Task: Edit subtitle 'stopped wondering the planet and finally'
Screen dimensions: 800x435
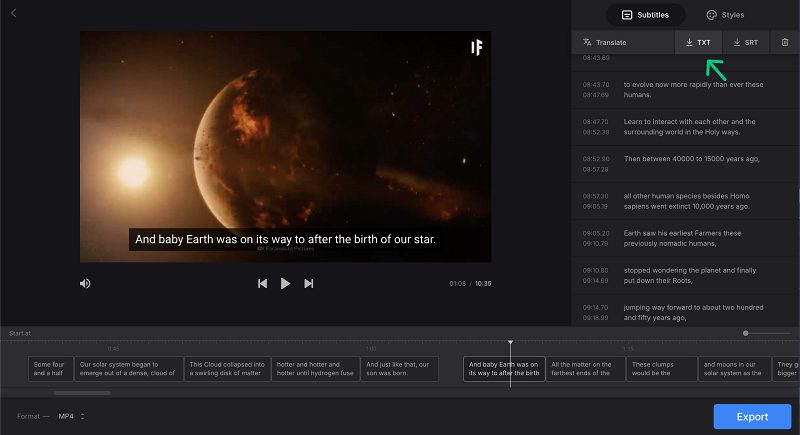Action: (690, 275)
